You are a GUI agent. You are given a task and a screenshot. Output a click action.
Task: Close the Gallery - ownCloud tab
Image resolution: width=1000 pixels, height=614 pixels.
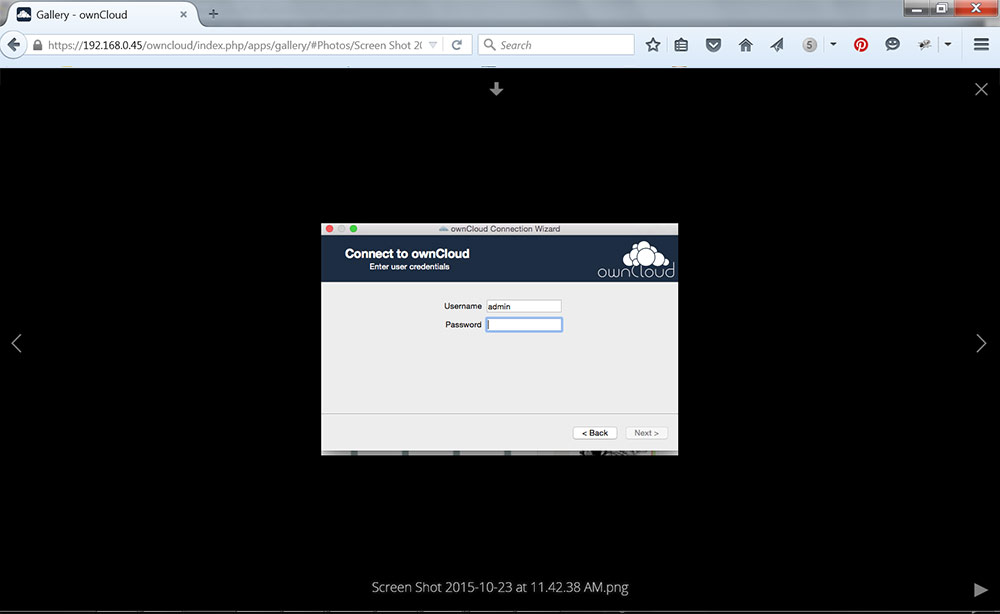pyautogui.click(x=183, y=14)
